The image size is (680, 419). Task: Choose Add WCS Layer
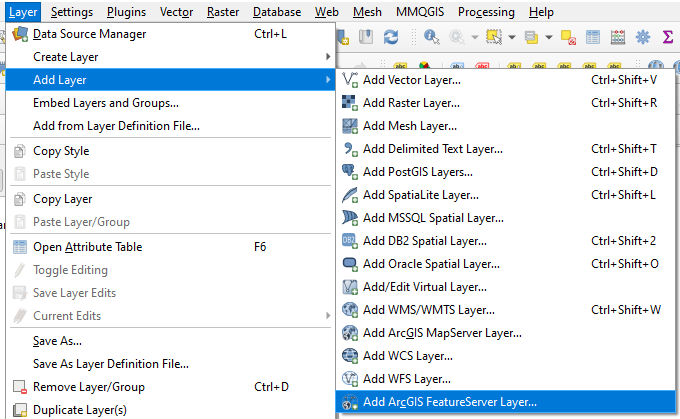(506, 356)
